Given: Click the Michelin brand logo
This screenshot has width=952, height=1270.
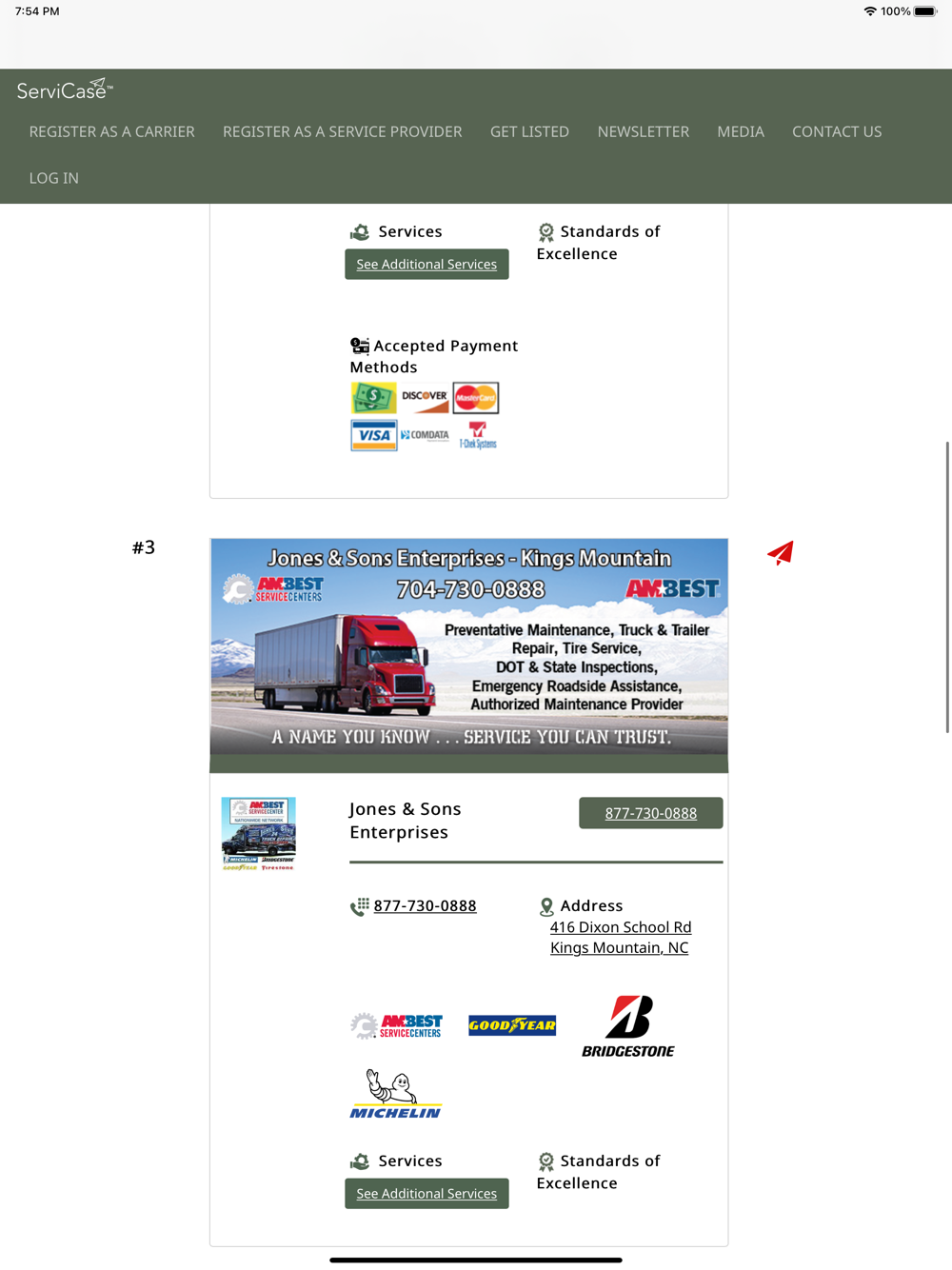Looking at the screenshot, I should [x=395, y=1094].
